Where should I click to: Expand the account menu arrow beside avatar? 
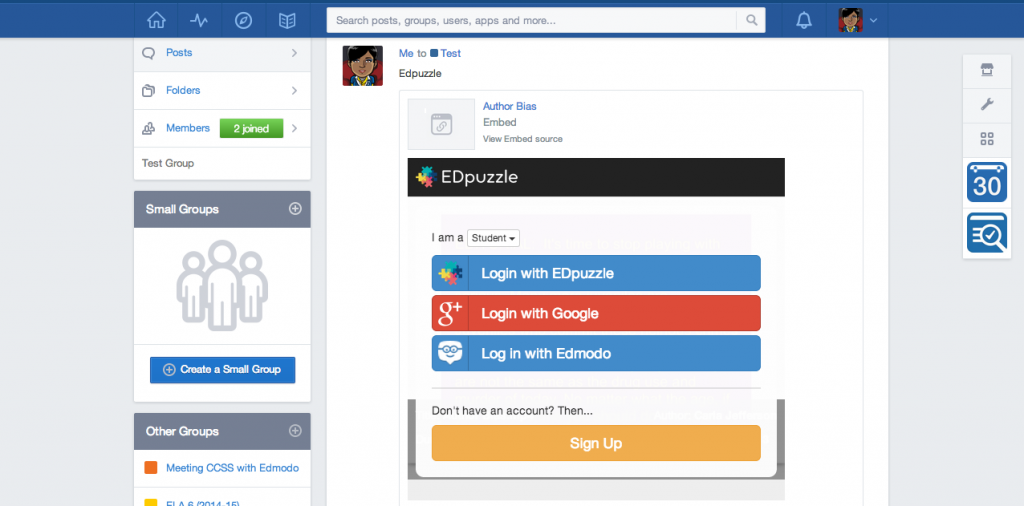pos(873,20)
